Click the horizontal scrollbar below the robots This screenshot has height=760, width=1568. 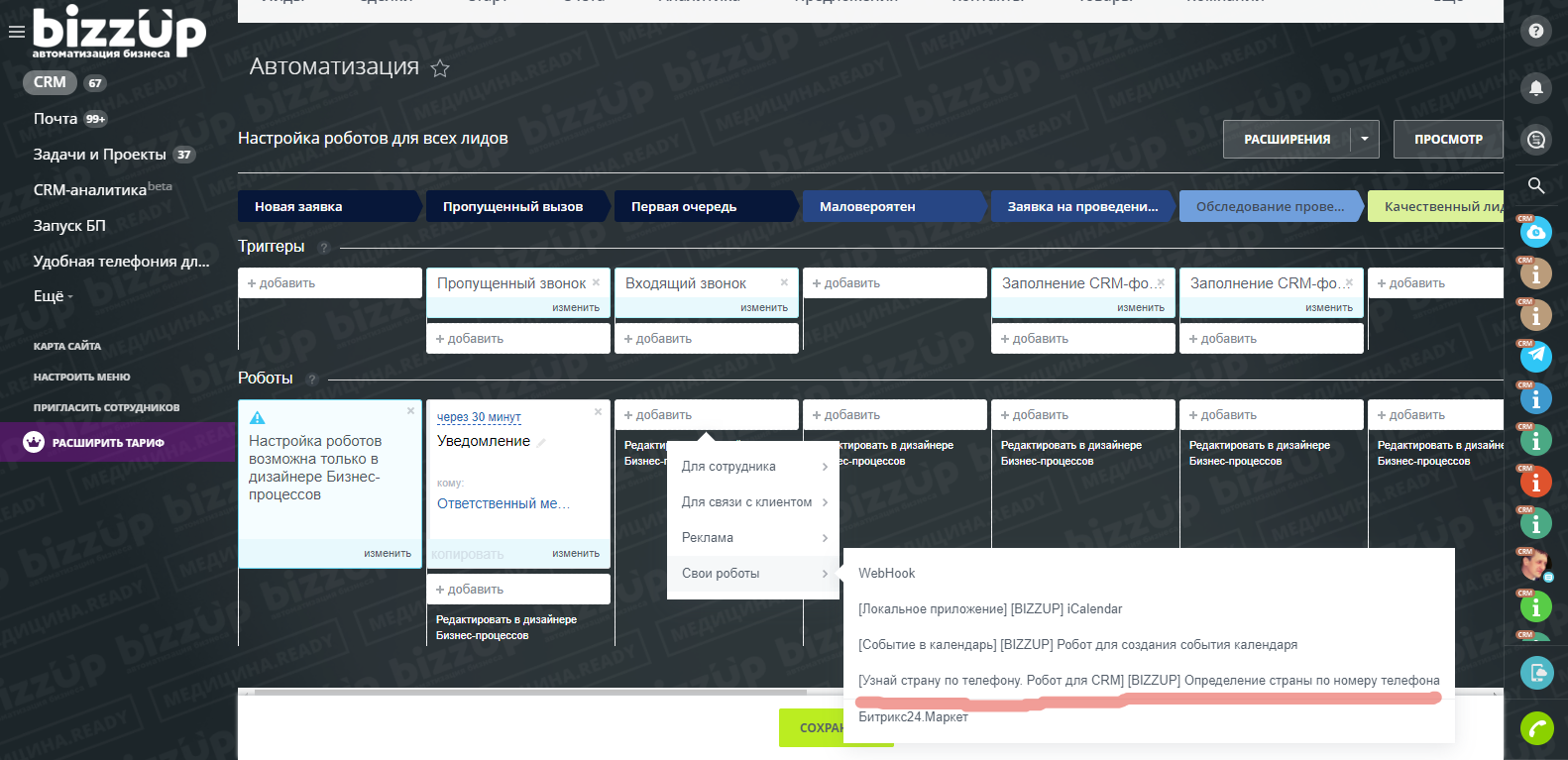coord(530,693)
